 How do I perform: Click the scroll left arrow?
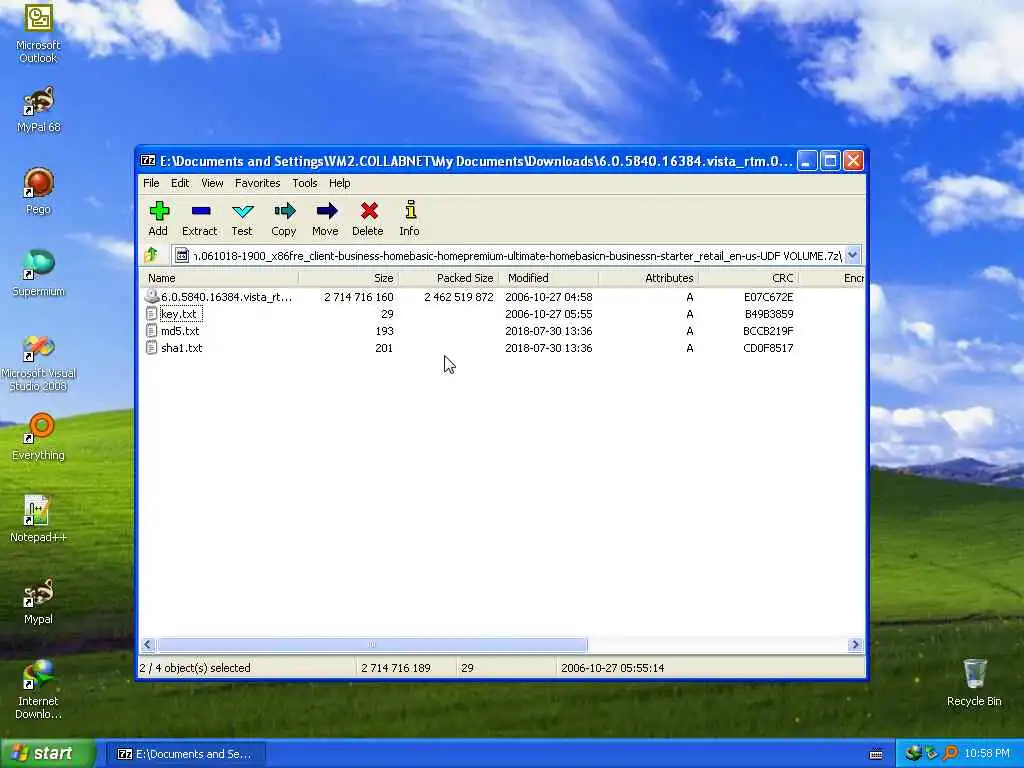coord(148,645)
